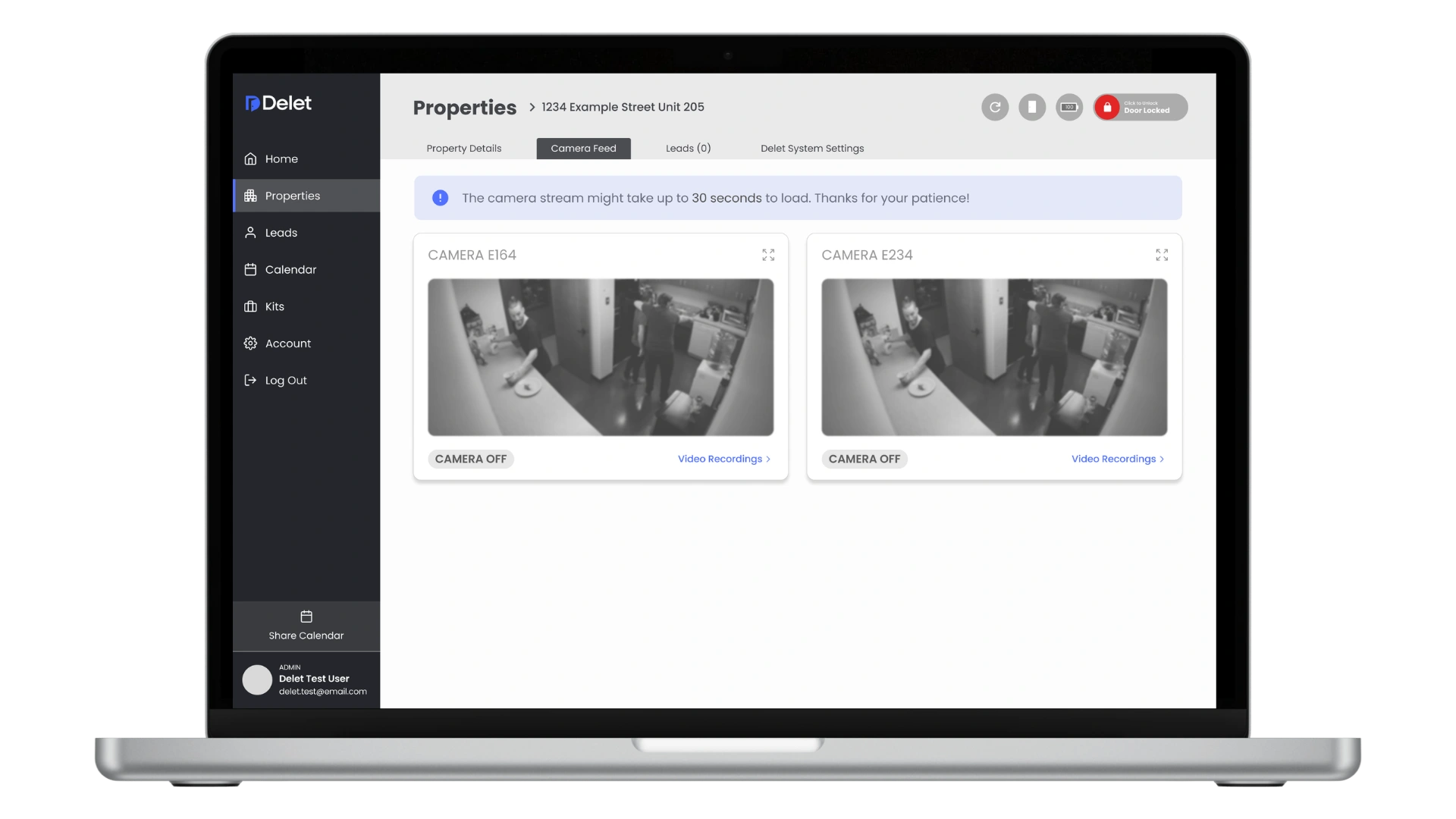
Task: Toggle CAMERA OFF badge on Camera E234
Action: point(864,459)
